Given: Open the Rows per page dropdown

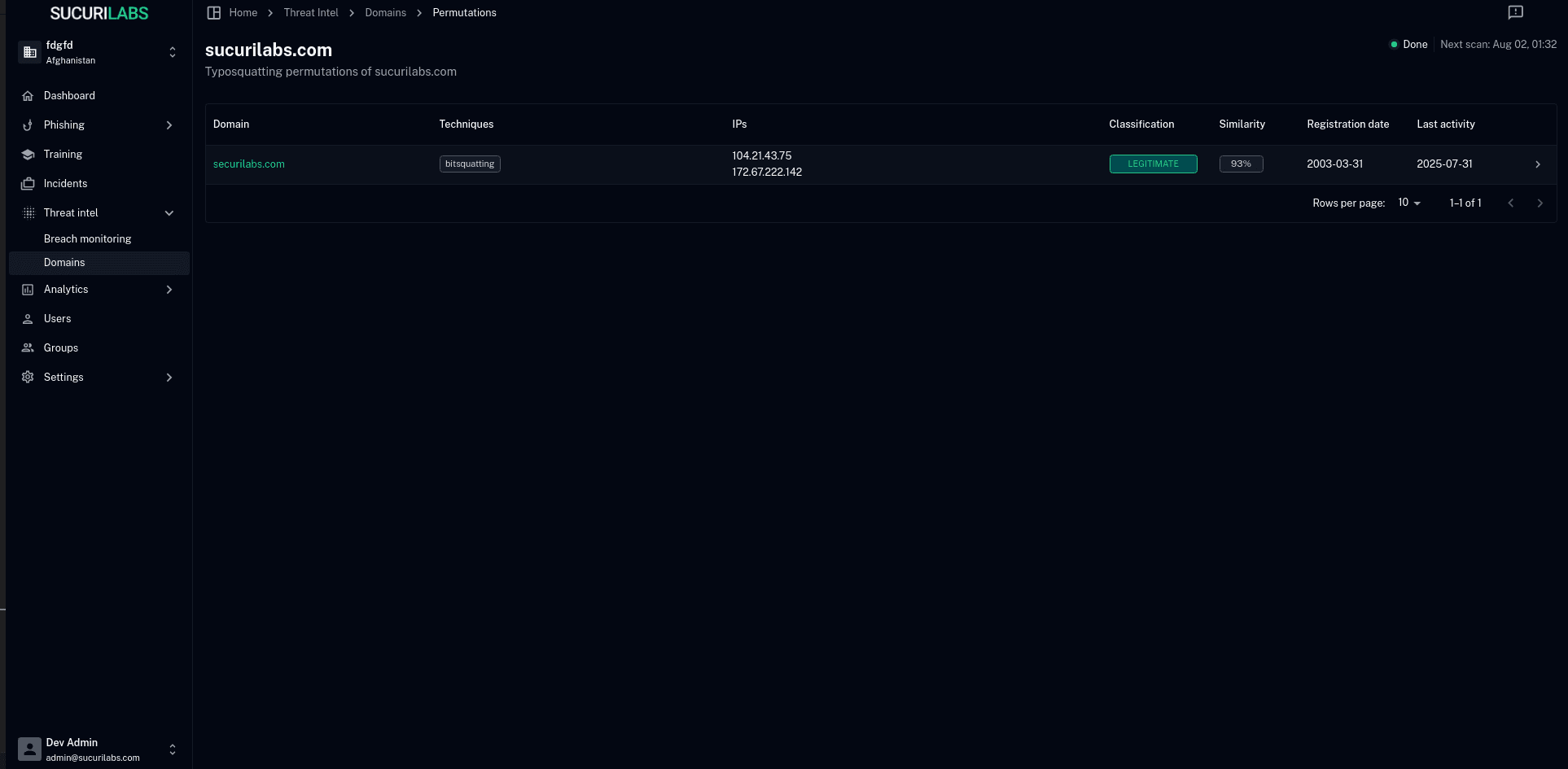Looking at the screenshot, I should coord(1408,203).
